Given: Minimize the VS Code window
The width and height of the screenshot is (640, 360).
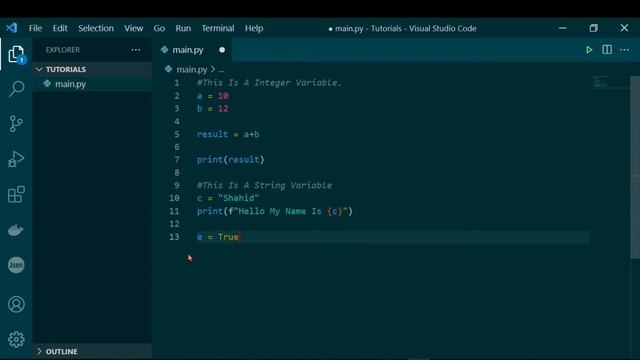Looking at the screenshot, I should pyautogui.click(x=562, y=28).
